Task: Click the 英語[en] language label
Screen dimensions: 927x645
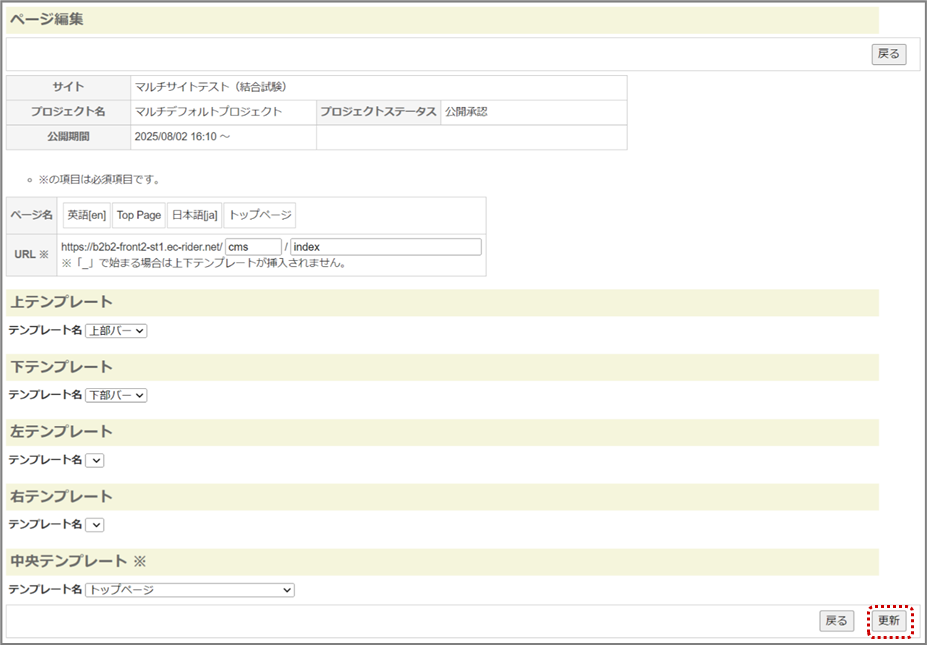Action: tap(86, 216)
